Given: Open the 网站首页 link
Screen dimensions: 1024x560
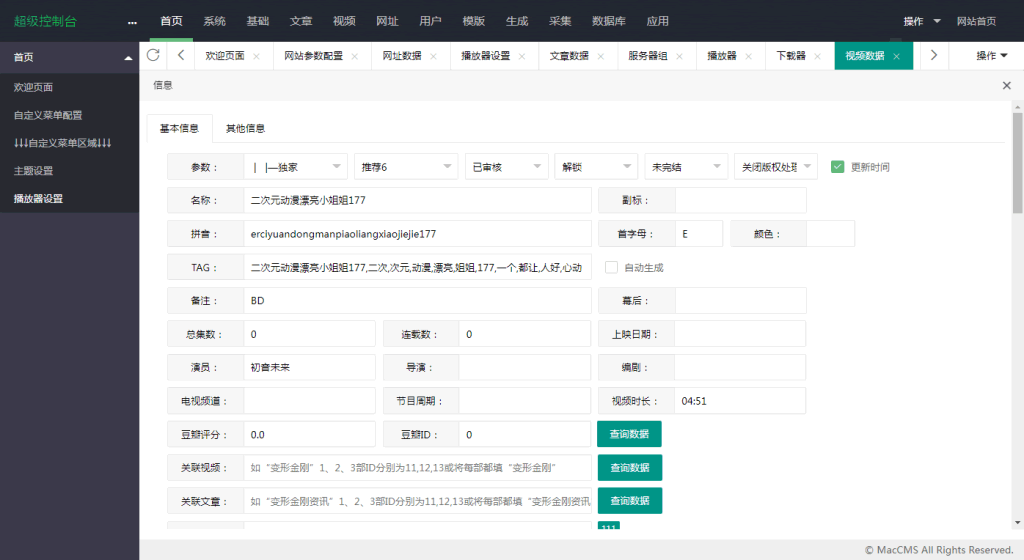Looking at the screenshot, I should click(976, 21).
